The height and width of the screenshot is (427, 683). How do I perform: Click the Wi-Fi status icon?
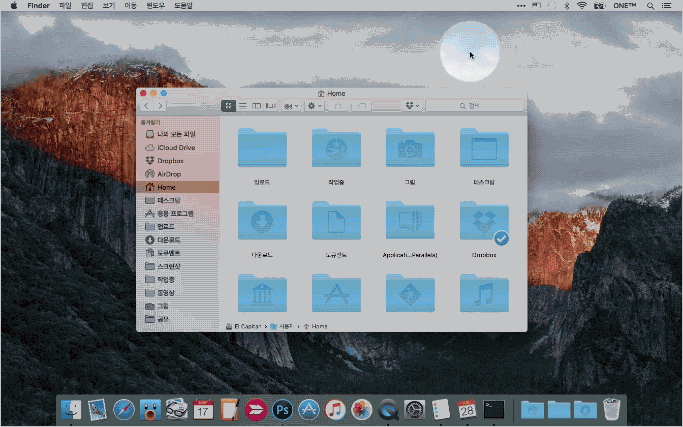pyautogui.click(x=582, y=6)
